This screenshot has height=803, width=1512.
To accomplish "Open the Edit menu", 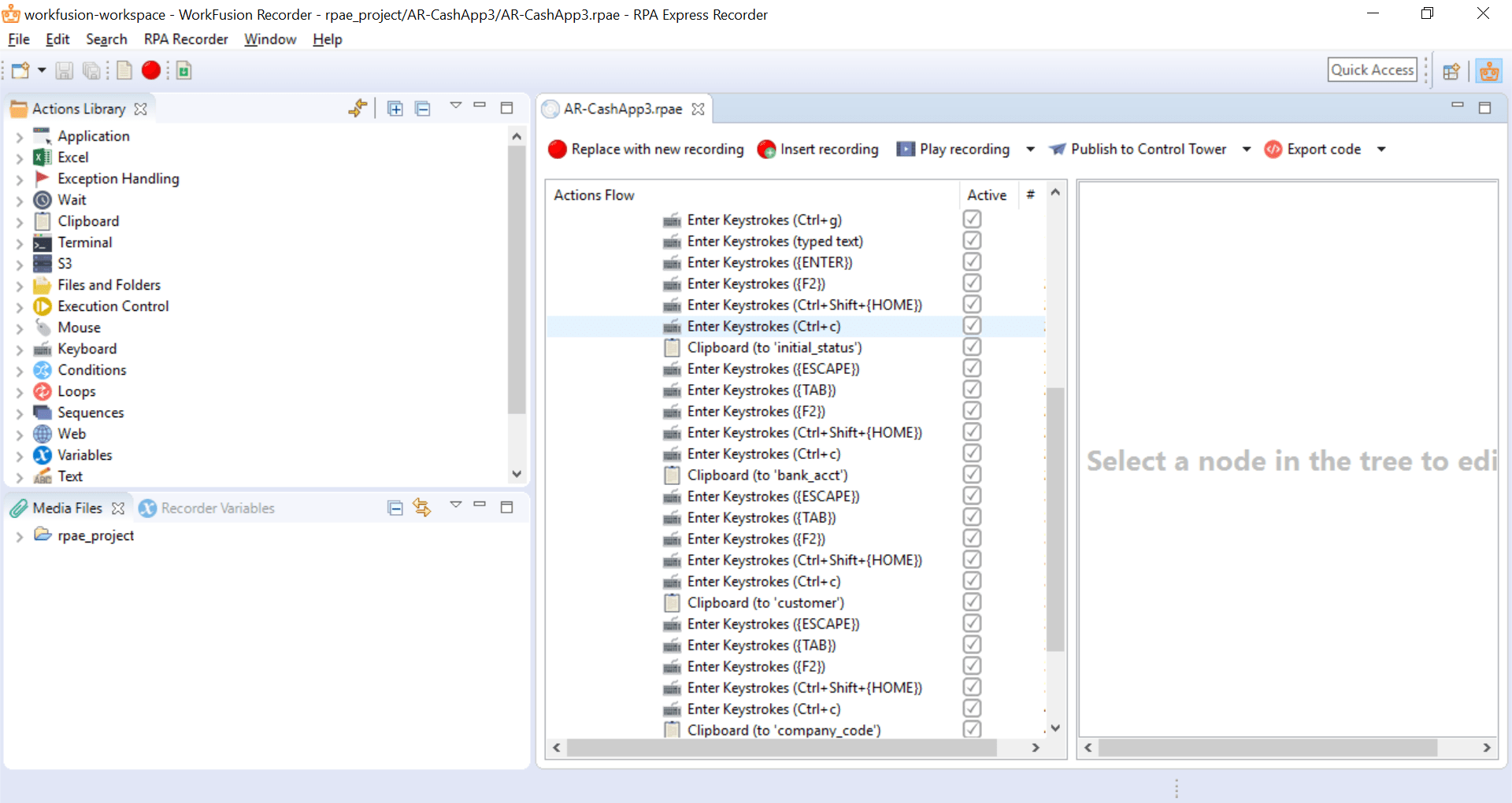I will (x=57, y=39).
